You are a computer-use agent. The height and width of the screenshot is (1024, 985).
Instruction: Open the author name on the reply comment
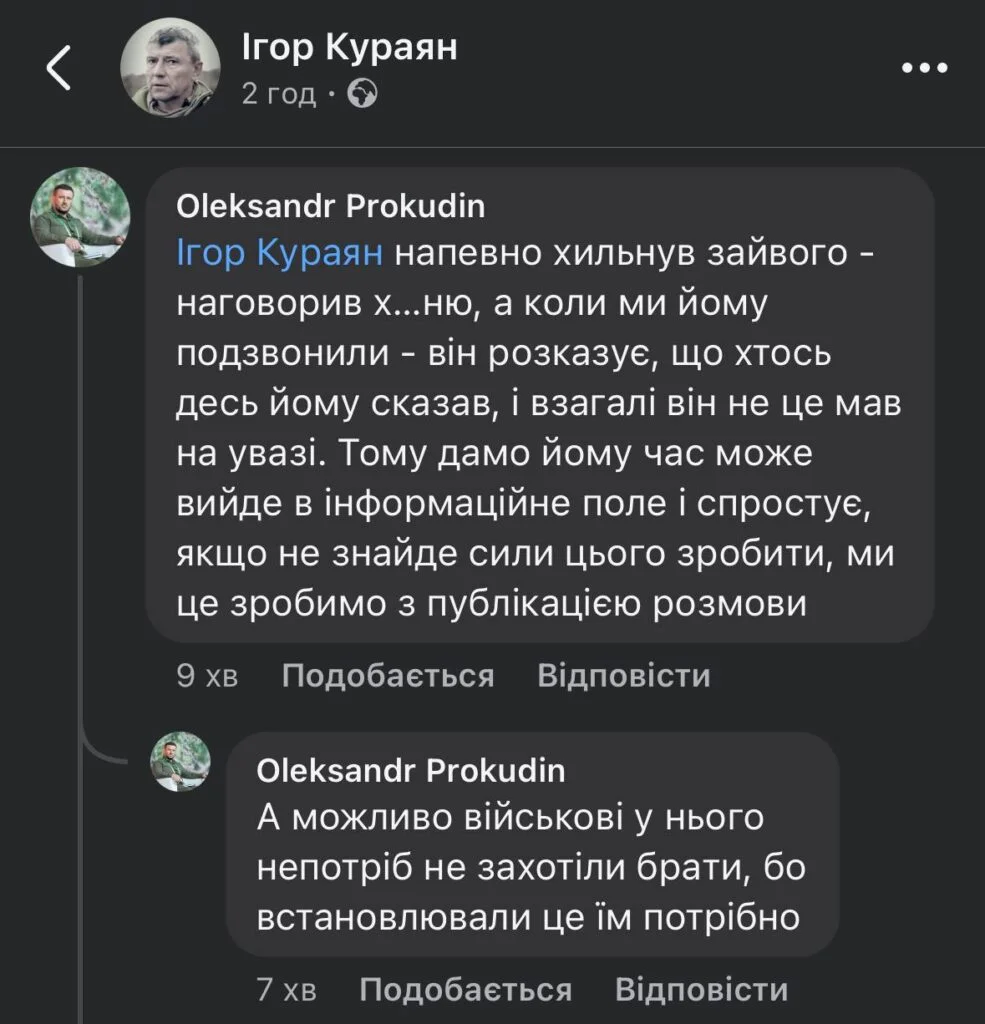[x=411, y=770]
